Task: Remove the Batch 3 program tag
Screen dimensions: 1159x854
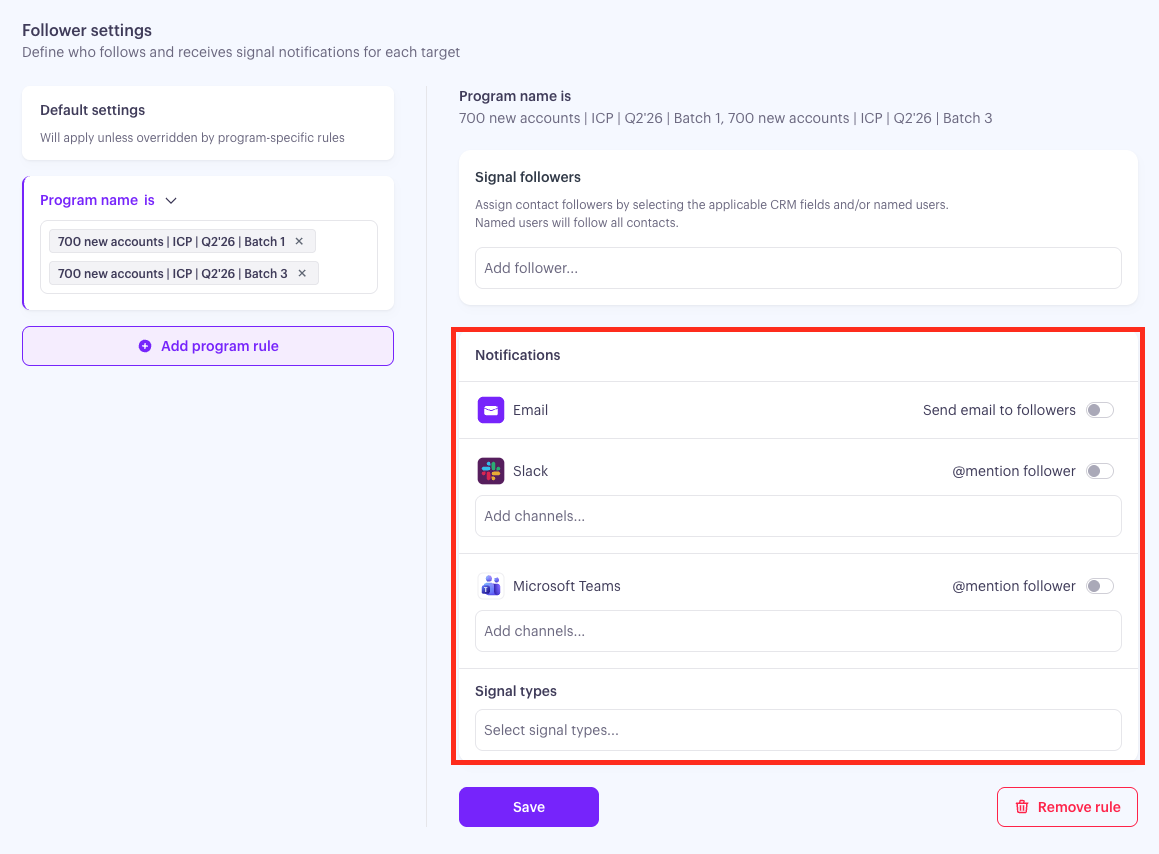Action: coord(302,273)
